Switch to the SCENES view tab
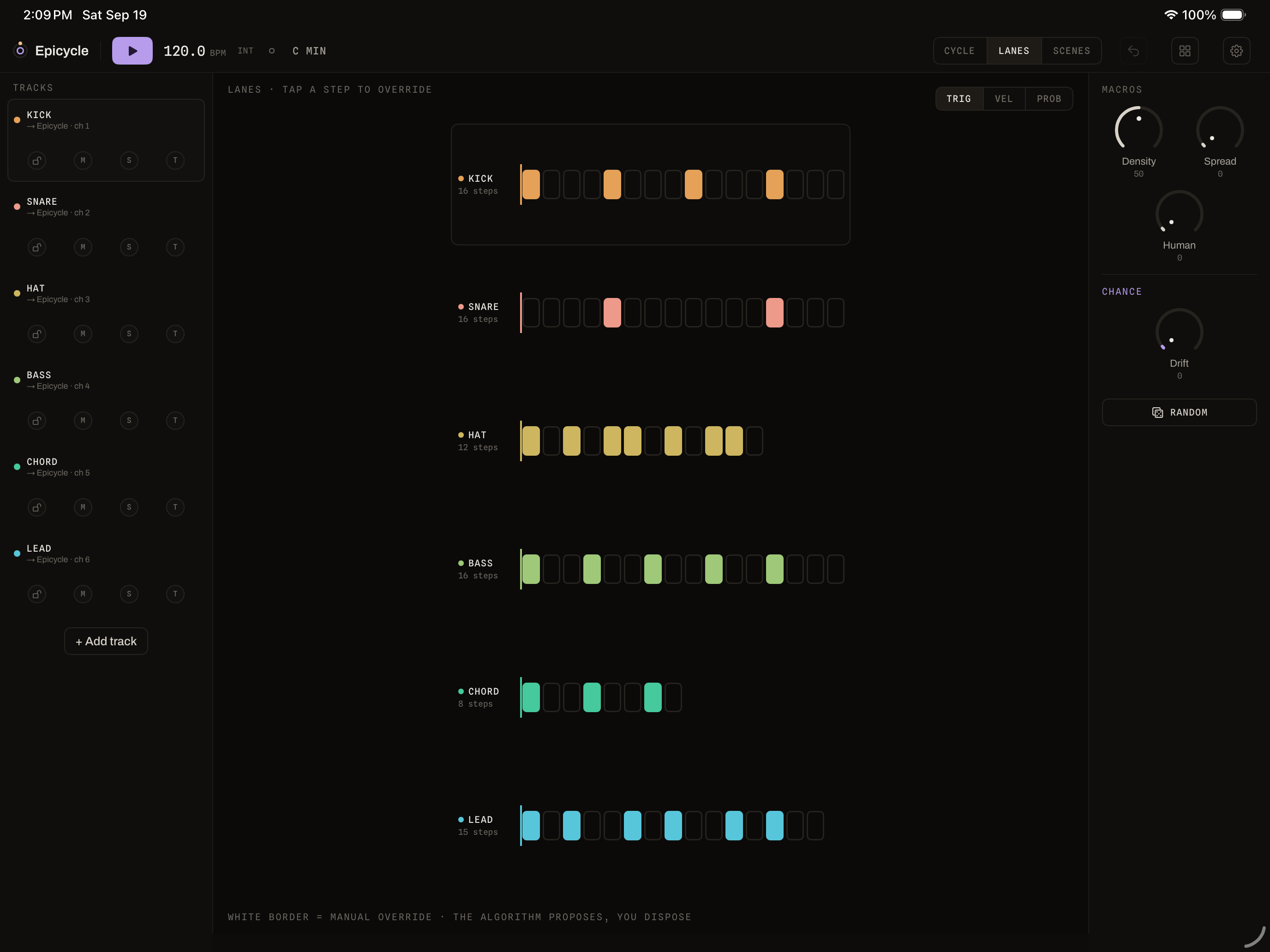This screenshot has width=1270, height=952. [1072, 50]
